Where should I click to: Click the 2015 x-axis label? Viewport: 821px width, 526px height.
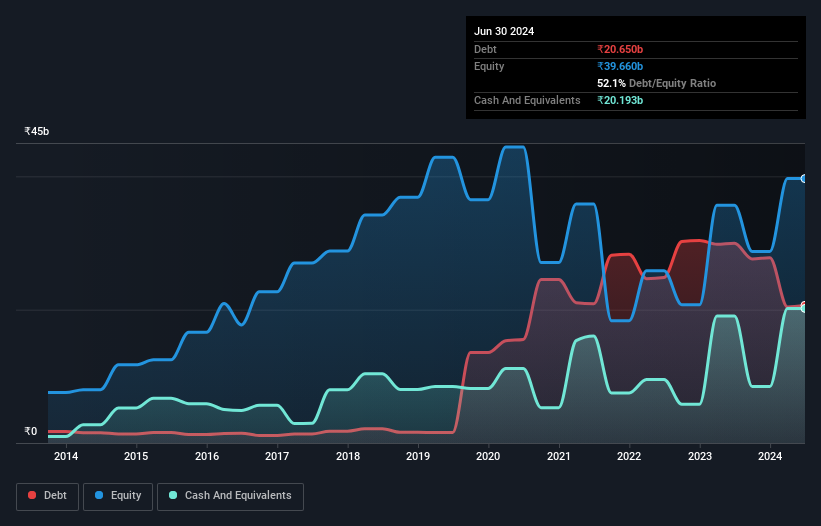[x=136, y=456]
